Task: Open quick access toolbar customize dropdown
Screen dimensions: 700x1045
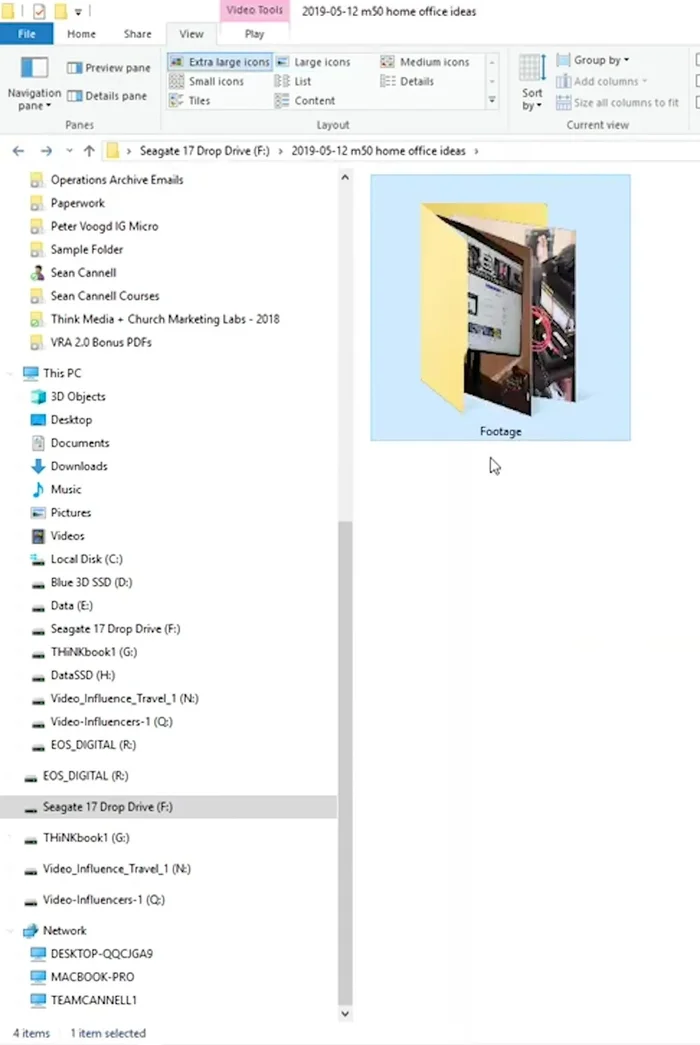Action: point(77,11)
